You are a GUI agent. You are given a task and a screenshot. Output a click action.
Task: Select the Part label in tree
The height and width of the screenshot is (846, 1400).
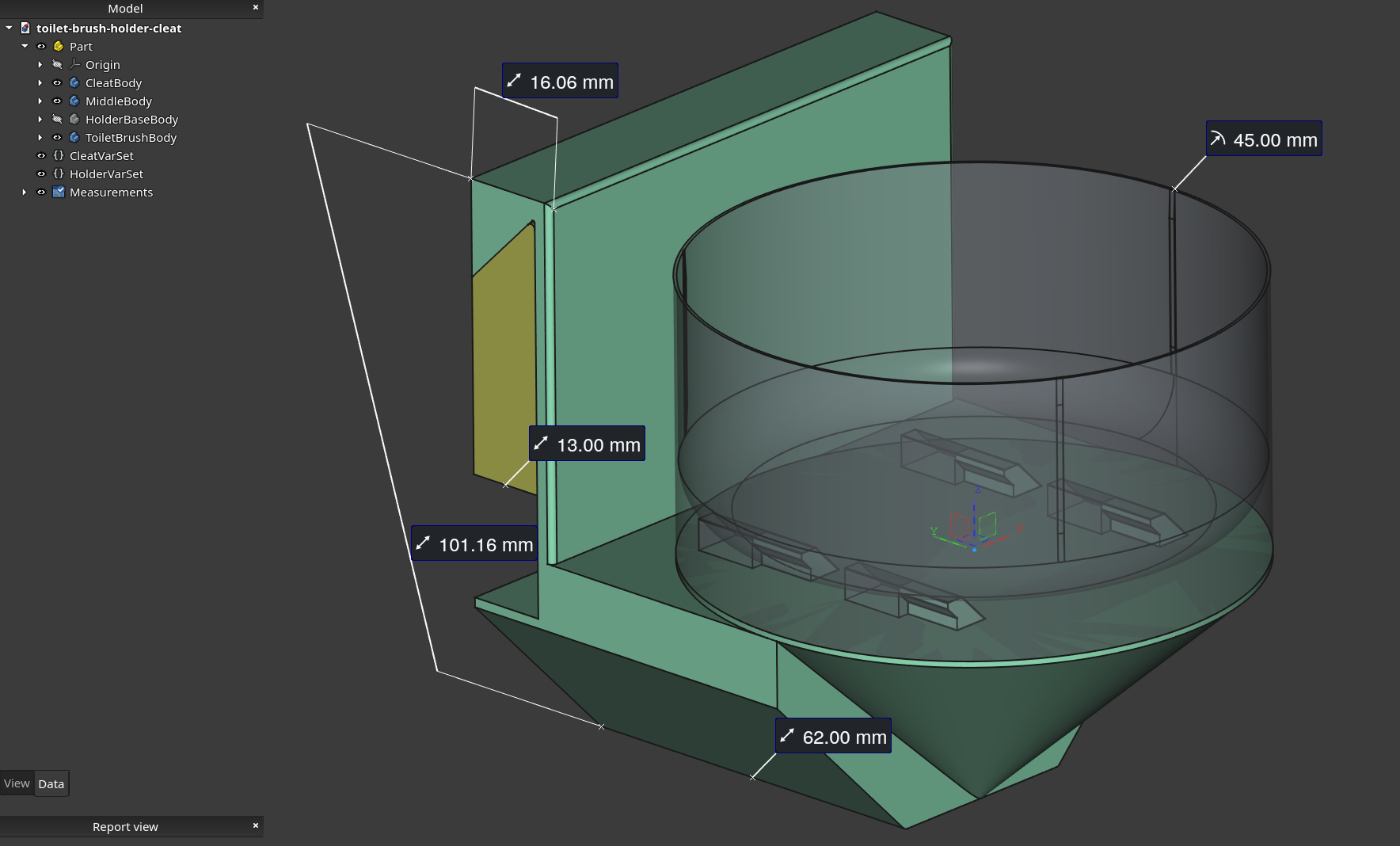[x=81, y=46]
